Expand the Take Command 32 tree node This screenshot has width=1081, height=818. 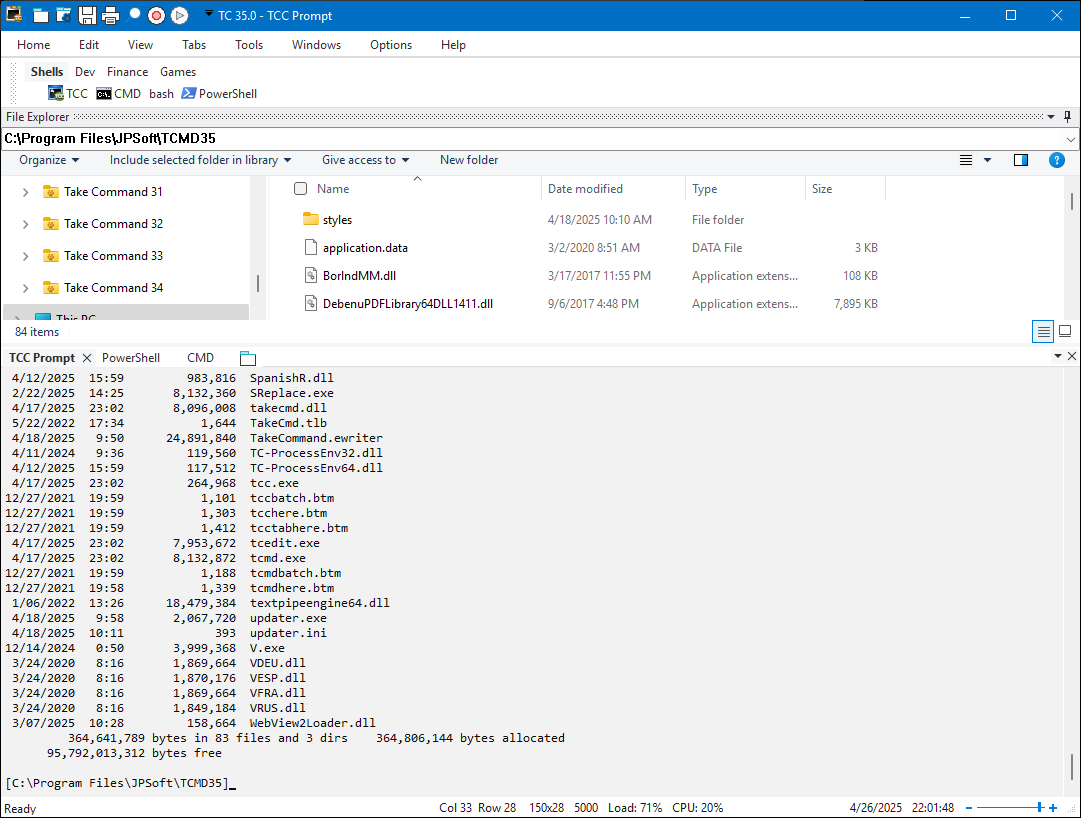[26, 224]
